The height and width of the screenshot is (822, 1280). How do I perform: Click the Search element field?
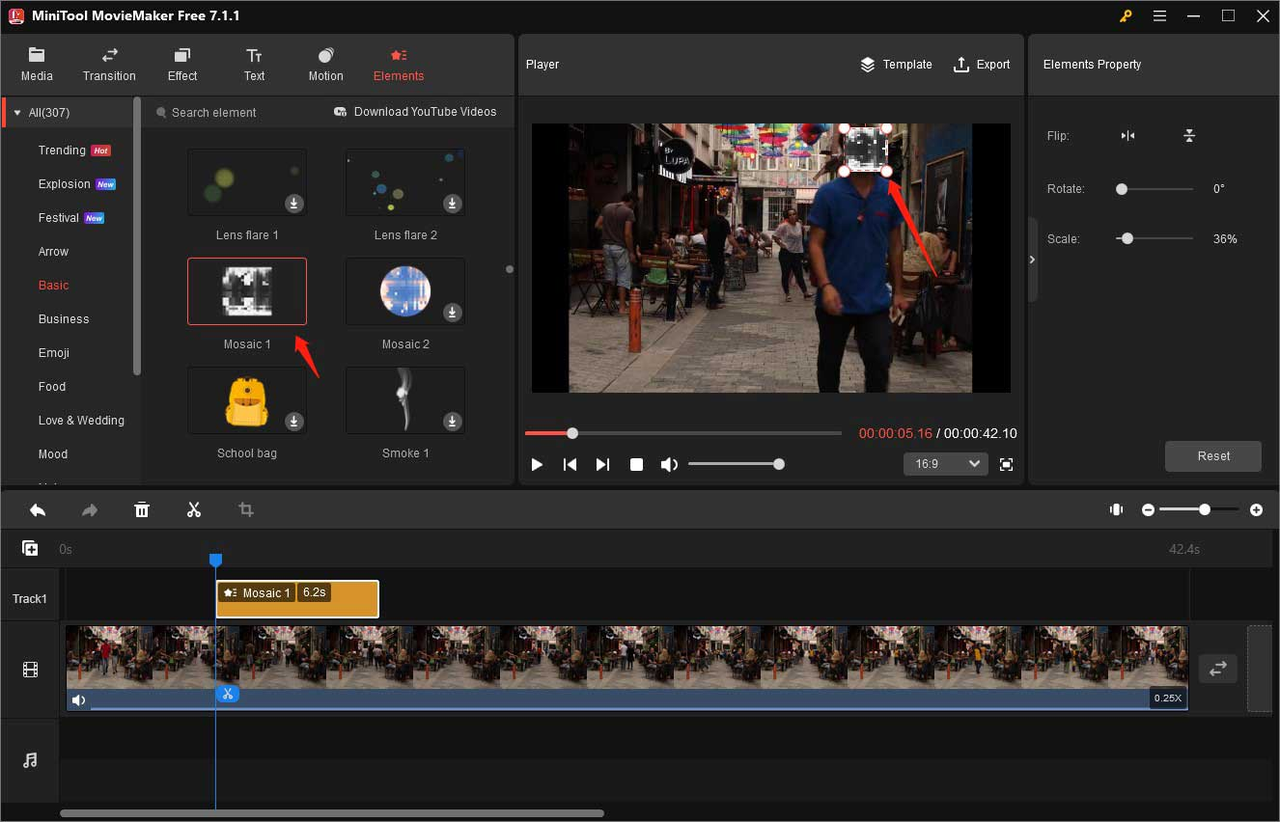tap(214, 113)
